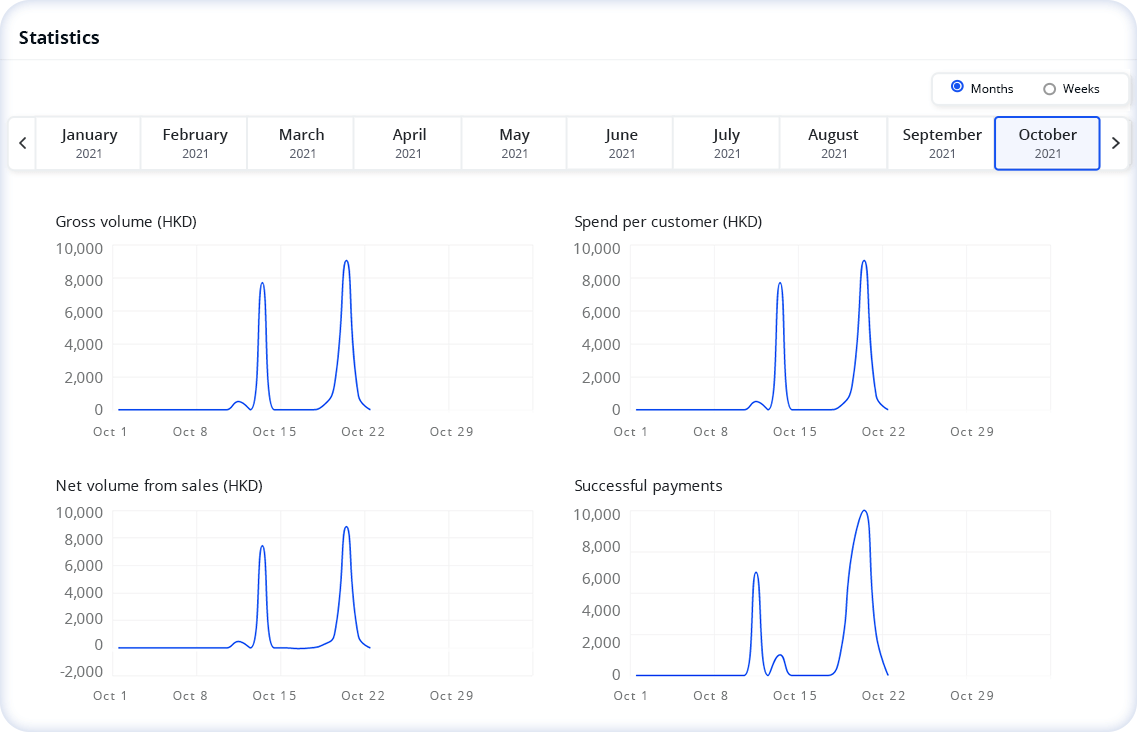Open the July 2021 month tab
The width and height of the screenshot is (1137, 732).
(x=726, y=142)
